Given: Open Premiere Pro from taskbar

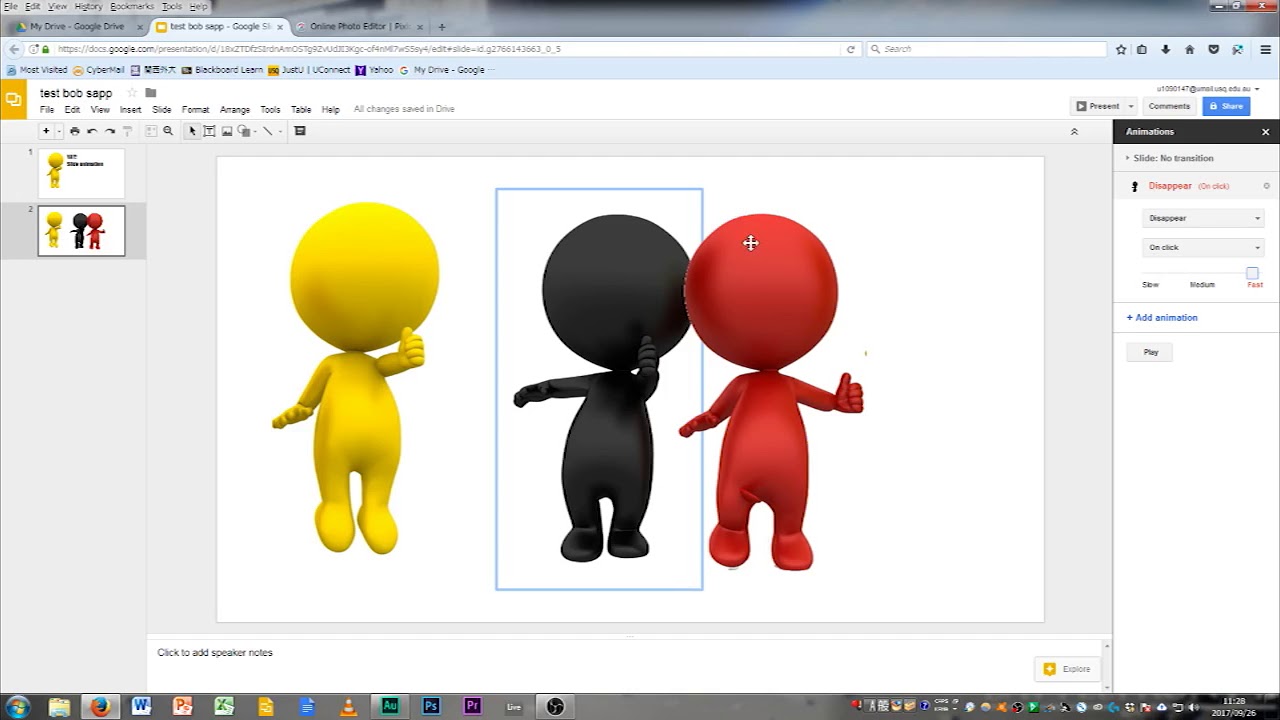Looking at the screenshot, I should coord(472,706).
